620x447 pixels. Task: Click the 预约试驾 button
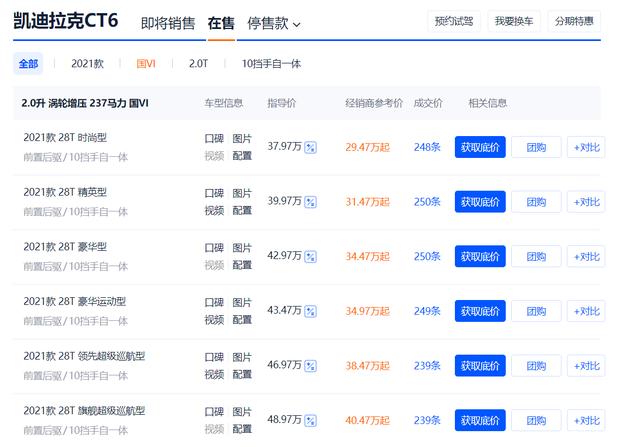click(x=455, y=21)
